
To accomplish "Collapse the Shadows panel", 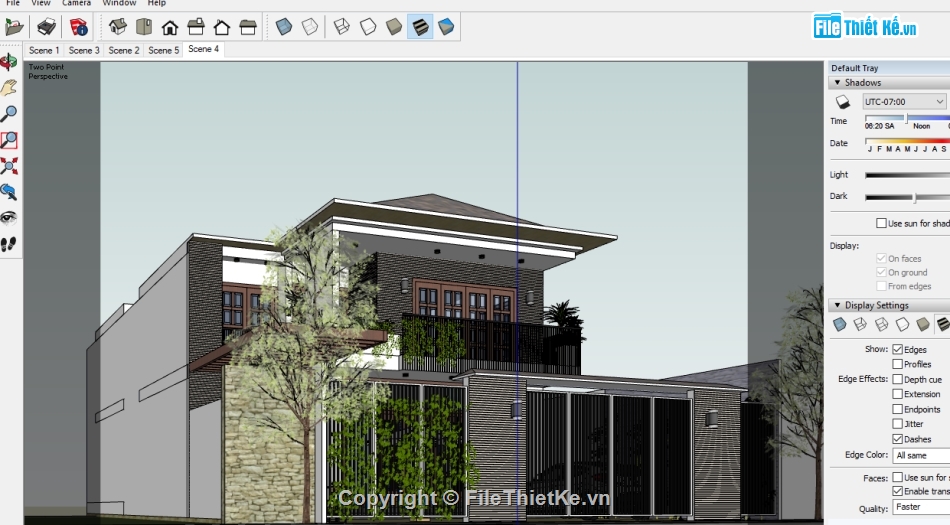I will tap(837, 82).
